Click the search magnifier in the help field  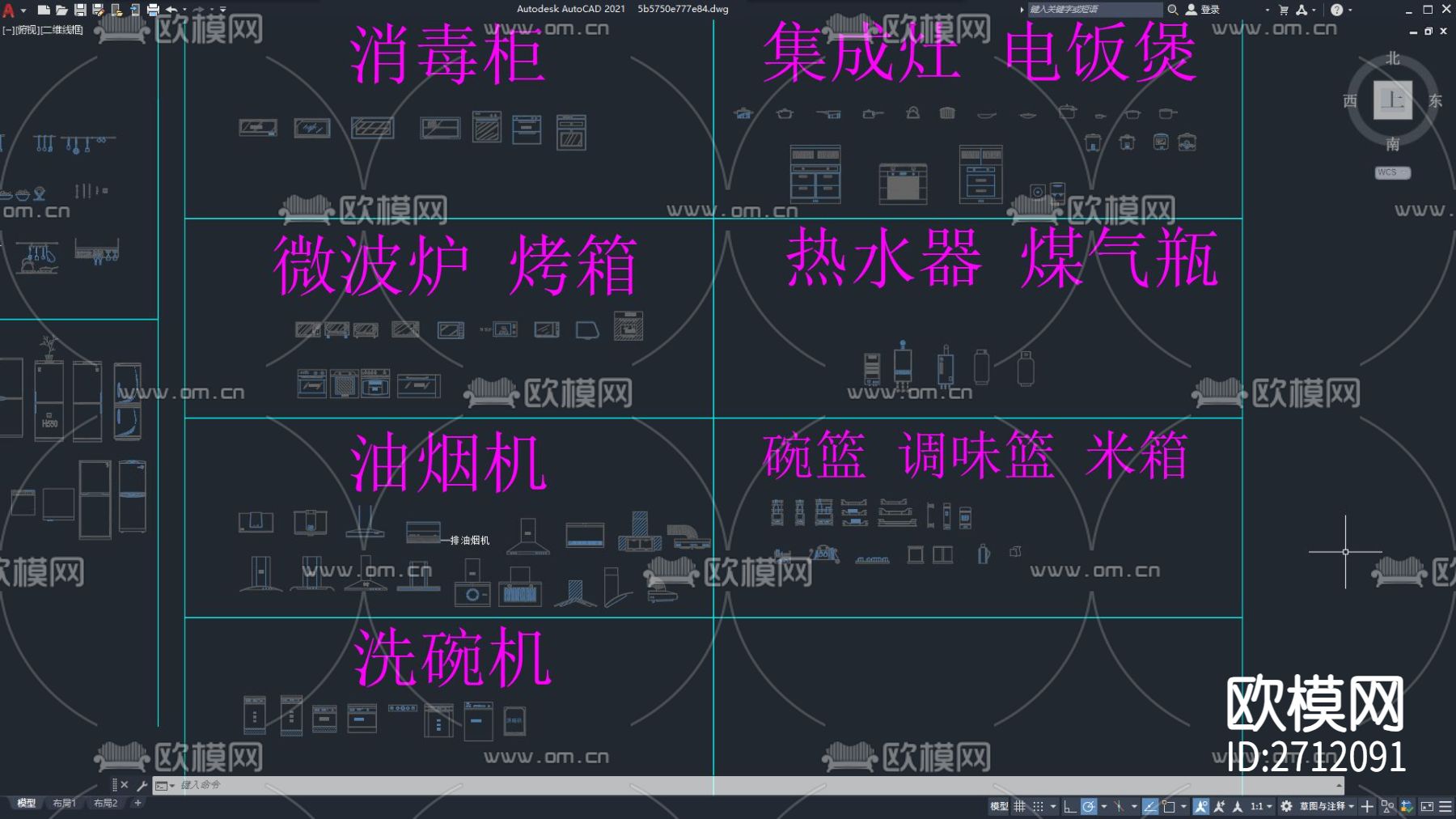[x=1172, y=10]
